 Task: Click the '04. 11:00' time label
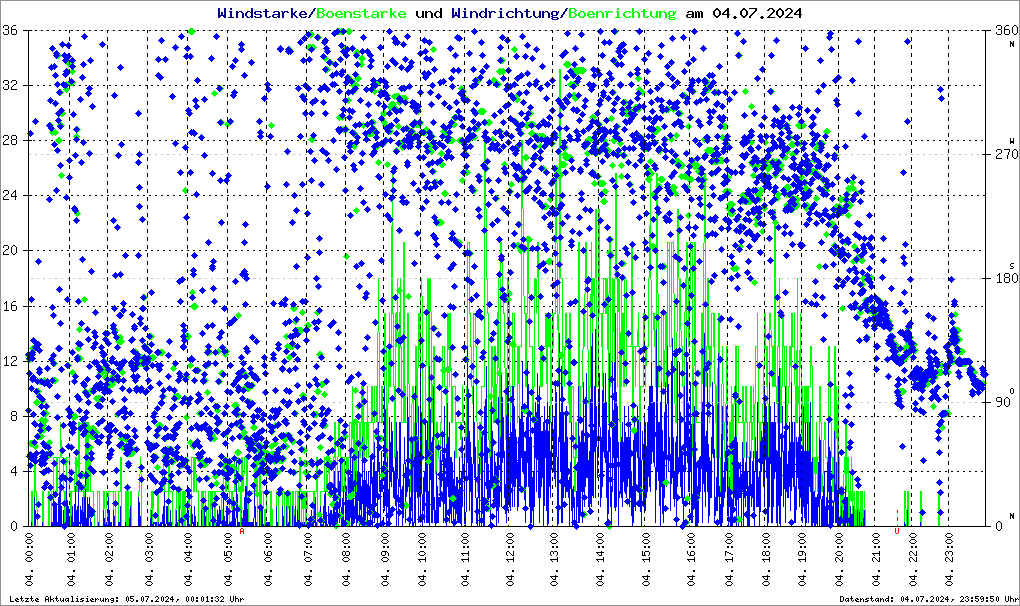tap(465, 559)
